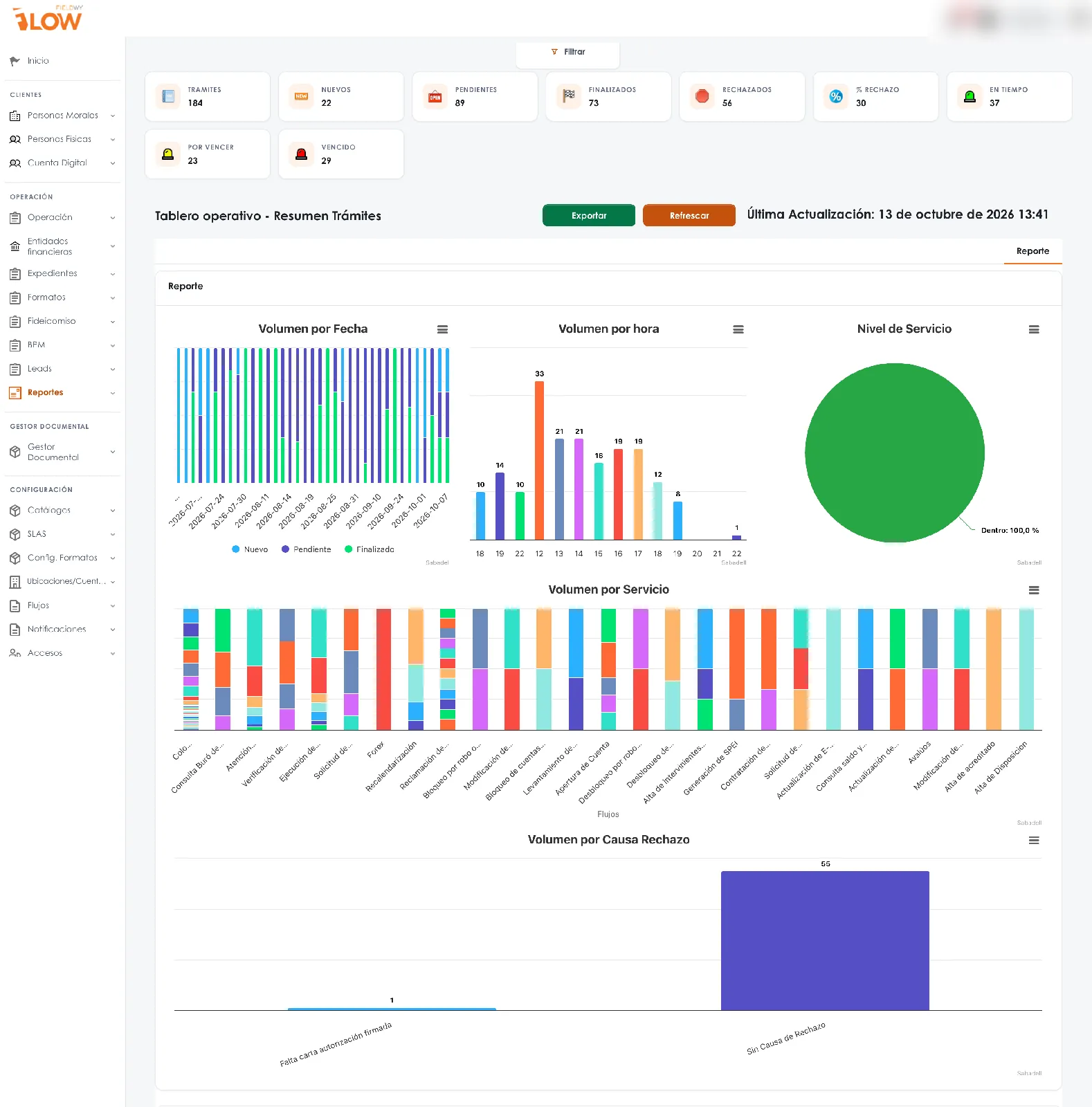This screenshot has width=1092, height=1107.
Task: Click the Expedientes sidebar icon
Action: (x=15, y=274)
